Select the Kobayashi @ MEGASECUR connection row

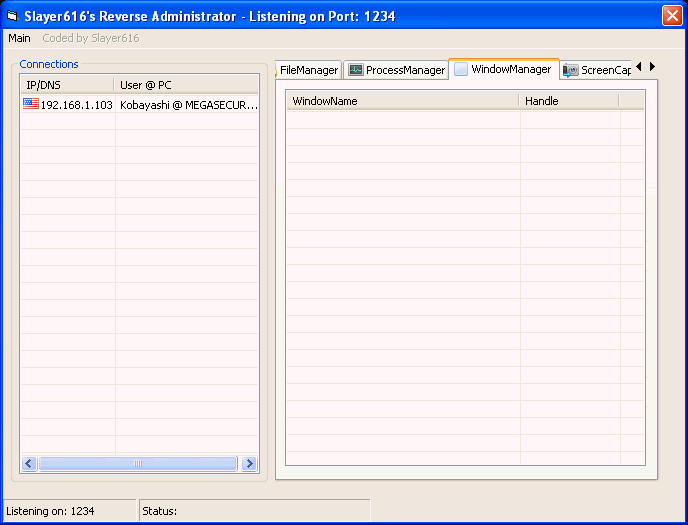186,104
